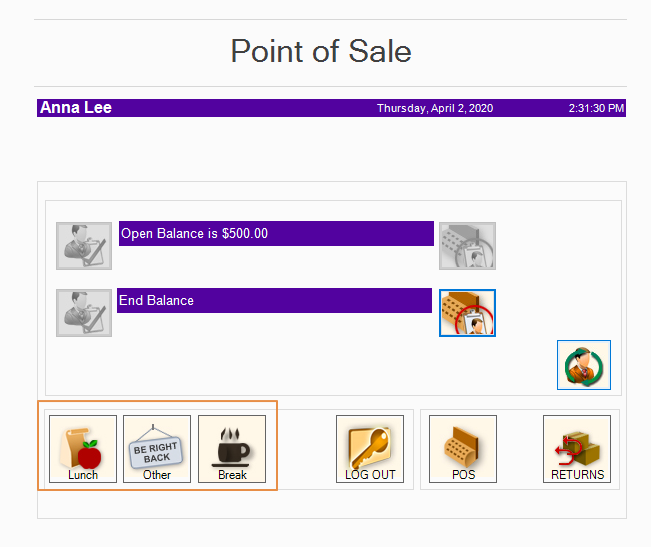Open the POS register
This screenshot has height=547, width=651.
coord(463,446)
